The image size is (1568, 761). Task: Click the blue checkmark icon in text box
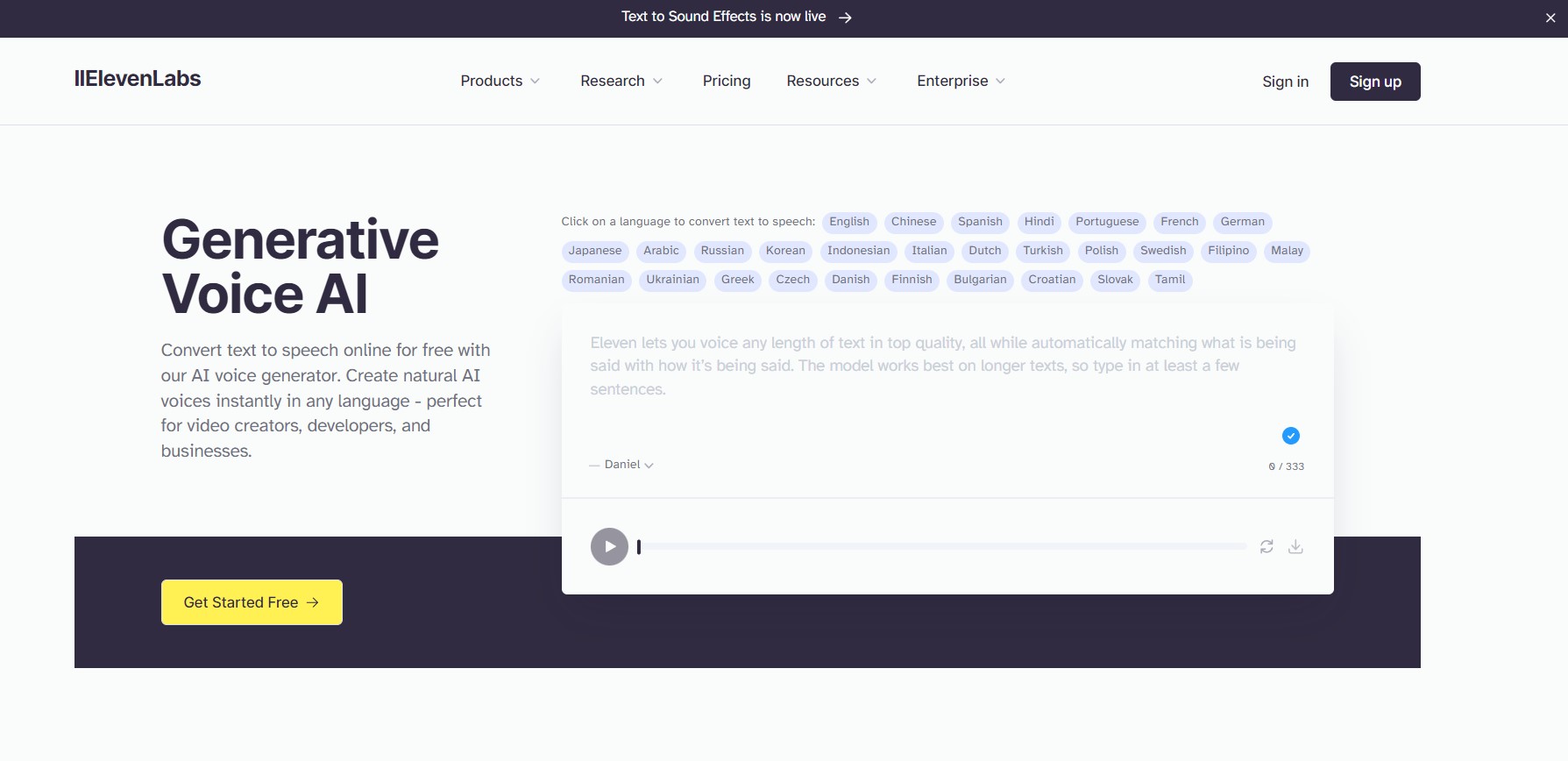[x=1291, y=436]
